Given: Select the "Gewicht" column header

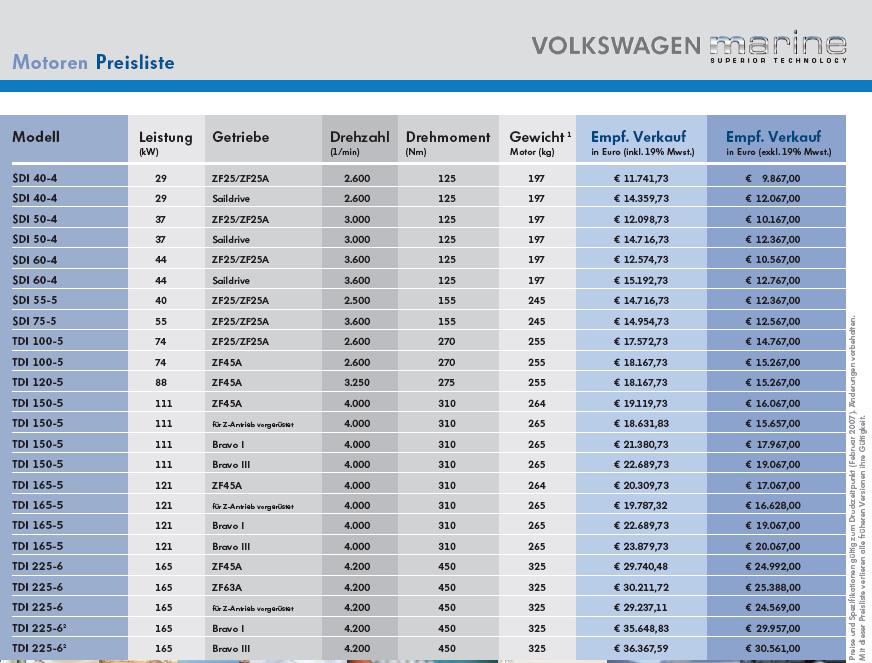Looking at the screenshot, I should (539, 142).
